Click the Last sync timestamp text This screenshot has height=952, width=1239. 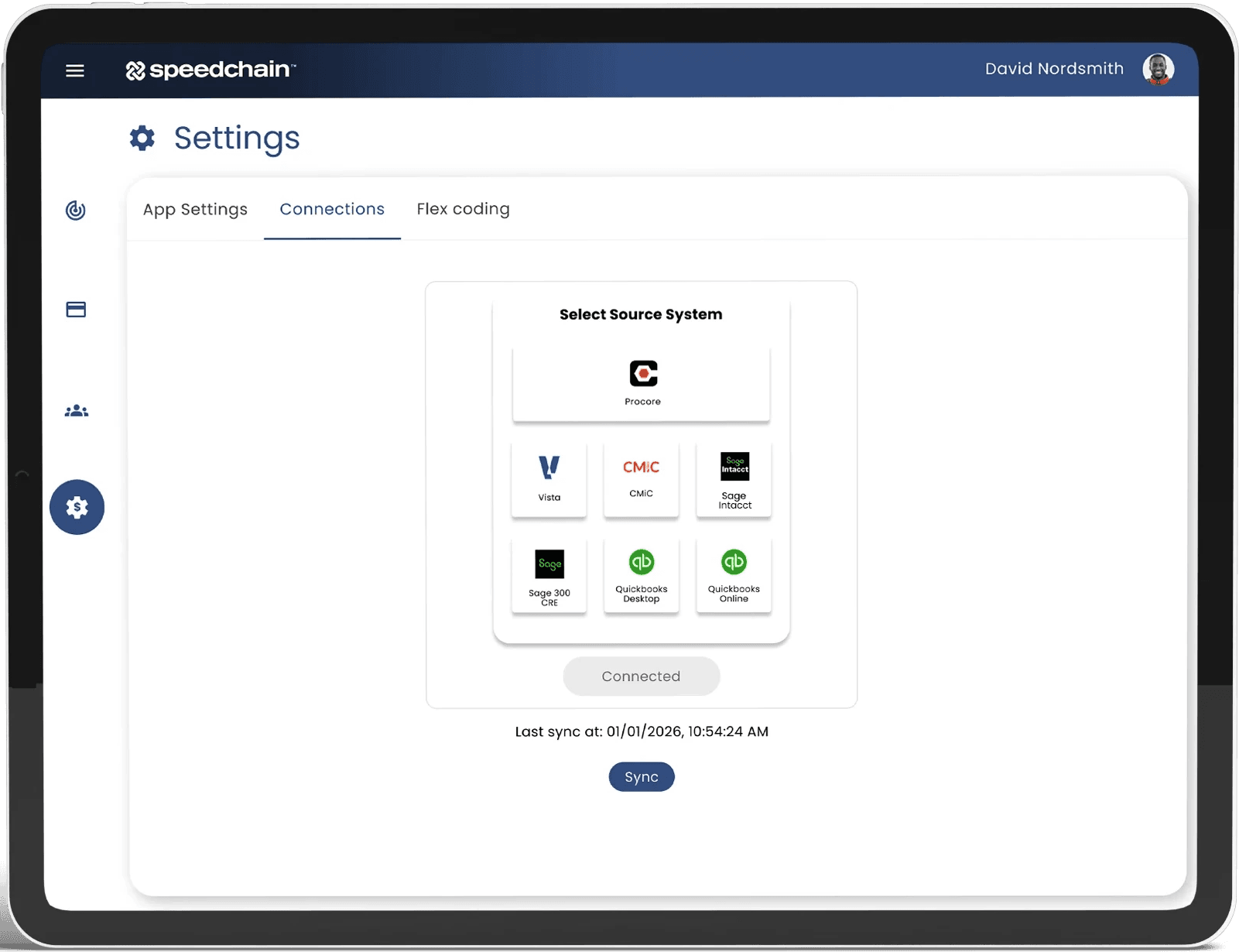(x=642, y=731)
